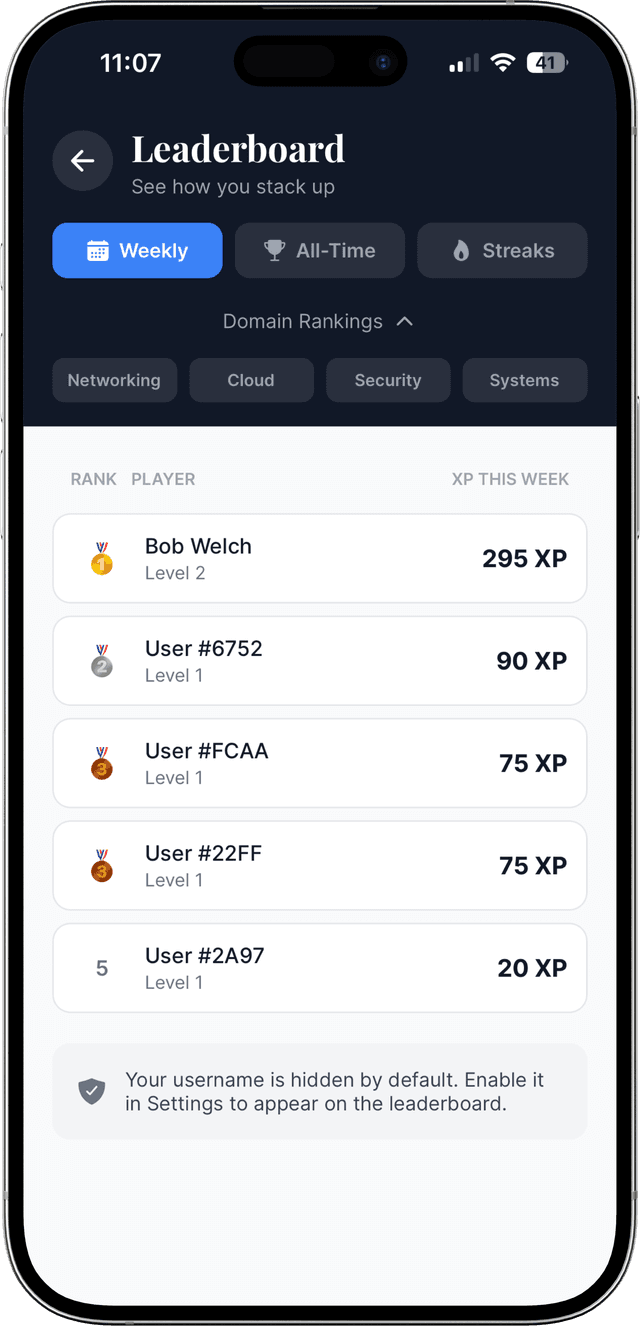Select the Security domain filter
The height and width of the screenshot is (1326, 640).
click(x=388, y=380)
